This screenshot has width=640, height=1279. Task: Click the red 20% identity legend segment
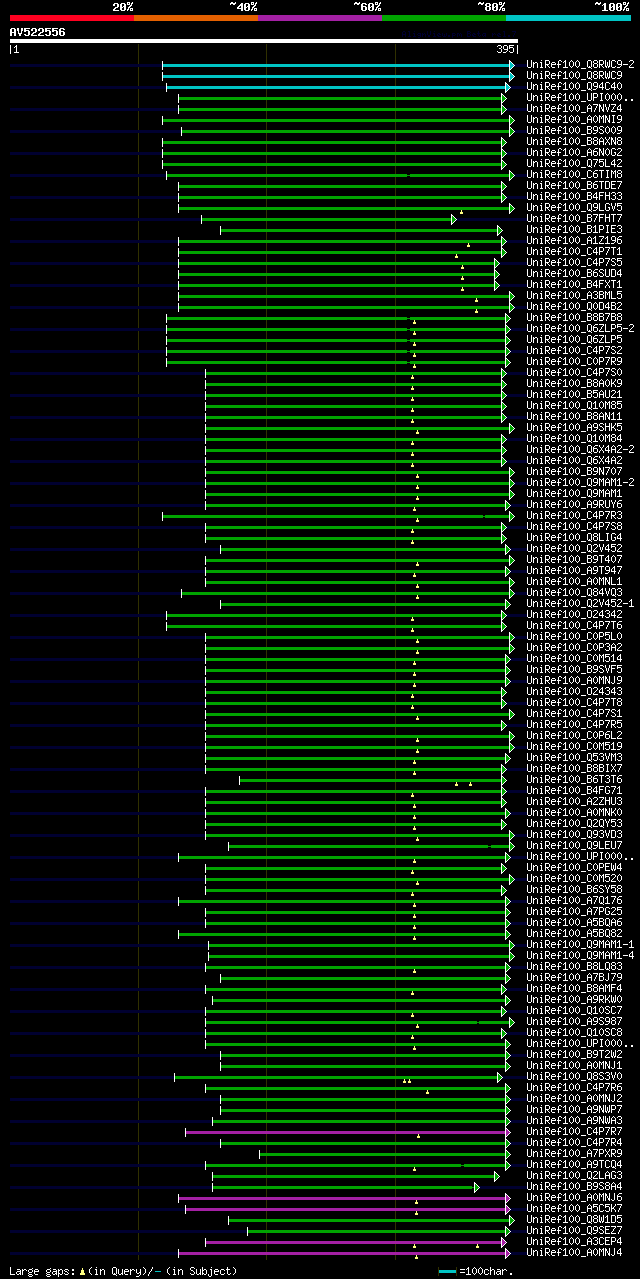[71, 17]
